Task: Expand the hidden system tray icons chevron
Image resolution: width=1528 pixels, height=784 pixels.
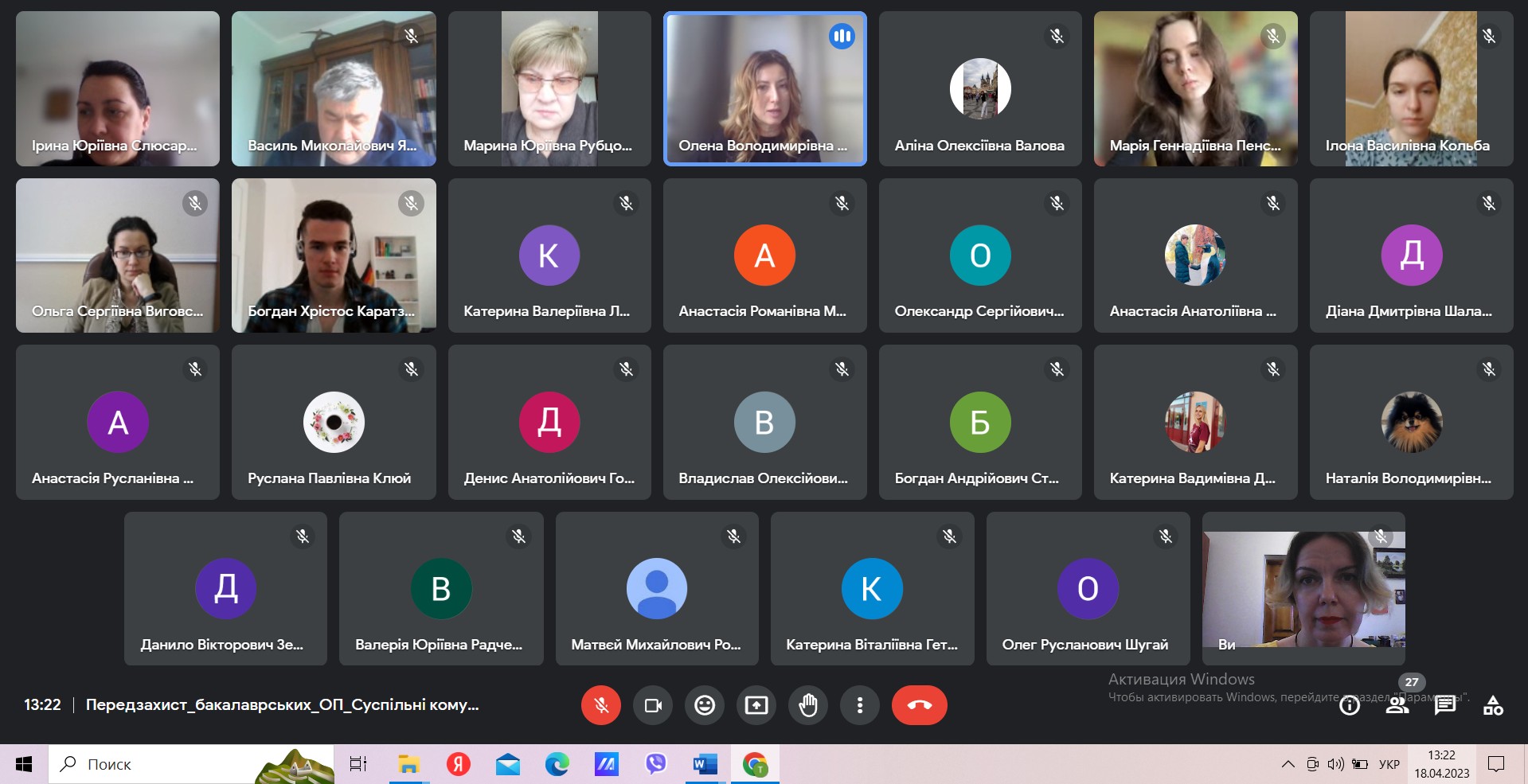Action: (x=1288, y=765)
